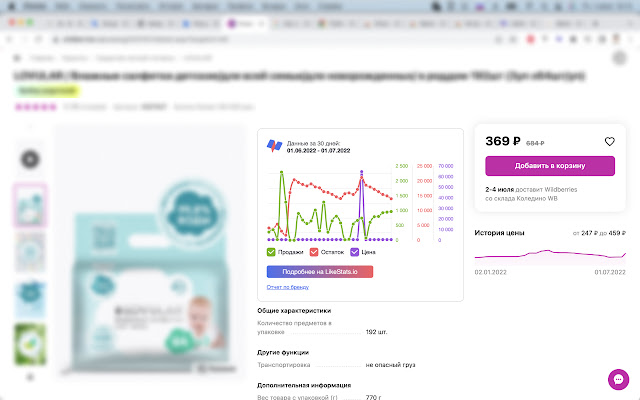
Task: Toggle the Продажи series checkbox
Action: [x=271, y=252]
